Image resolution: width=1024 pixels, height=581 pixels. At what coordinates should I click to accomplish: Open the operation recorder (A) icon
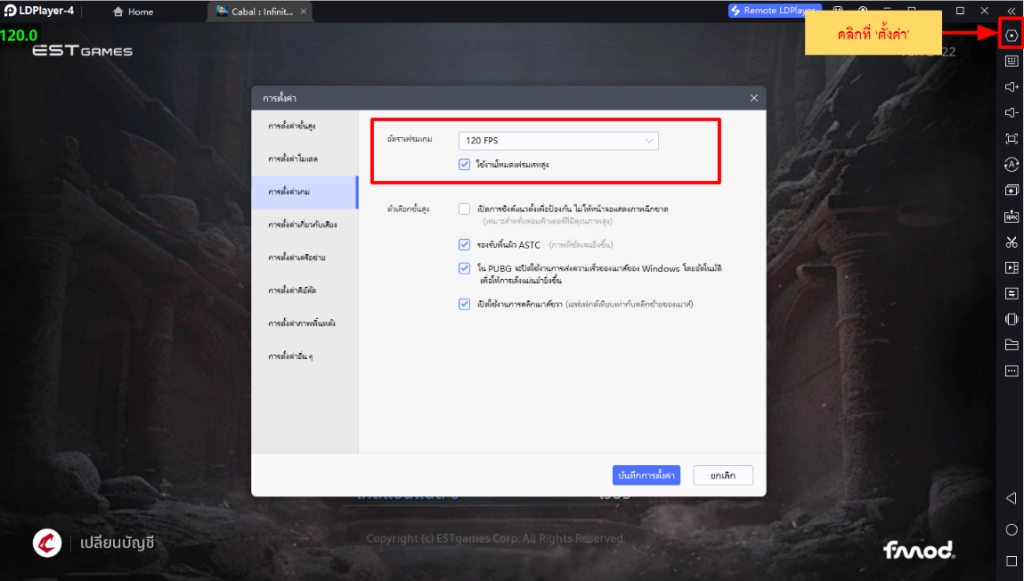1011,165
